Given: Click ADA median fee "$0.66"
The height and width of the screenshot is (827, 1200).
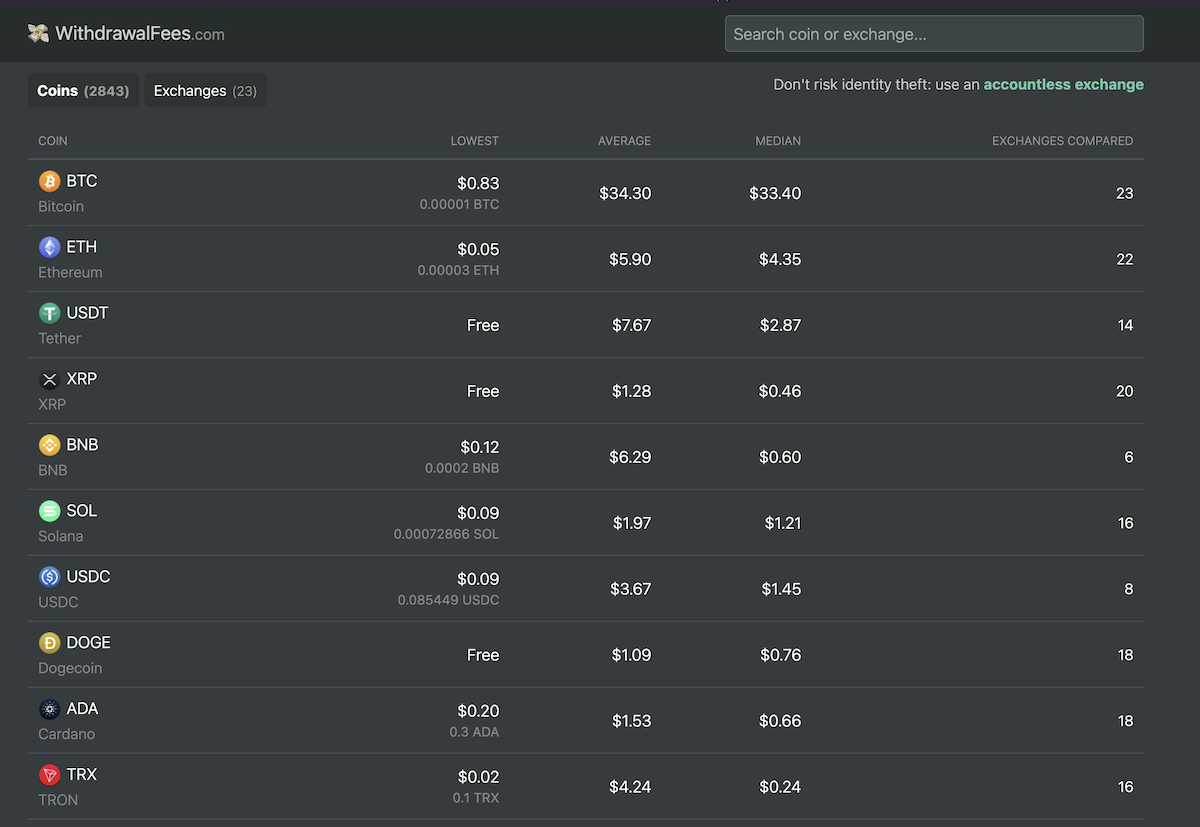Looking at the screenshot, I should point(780,721).
